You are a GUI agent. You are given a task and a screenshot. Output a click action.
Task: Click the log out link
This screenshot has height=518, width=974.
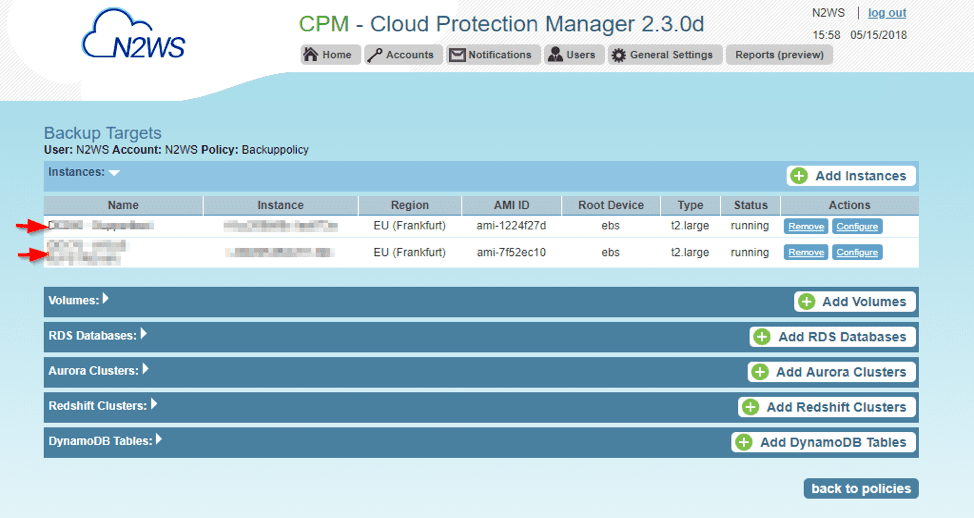pos(887,13)
